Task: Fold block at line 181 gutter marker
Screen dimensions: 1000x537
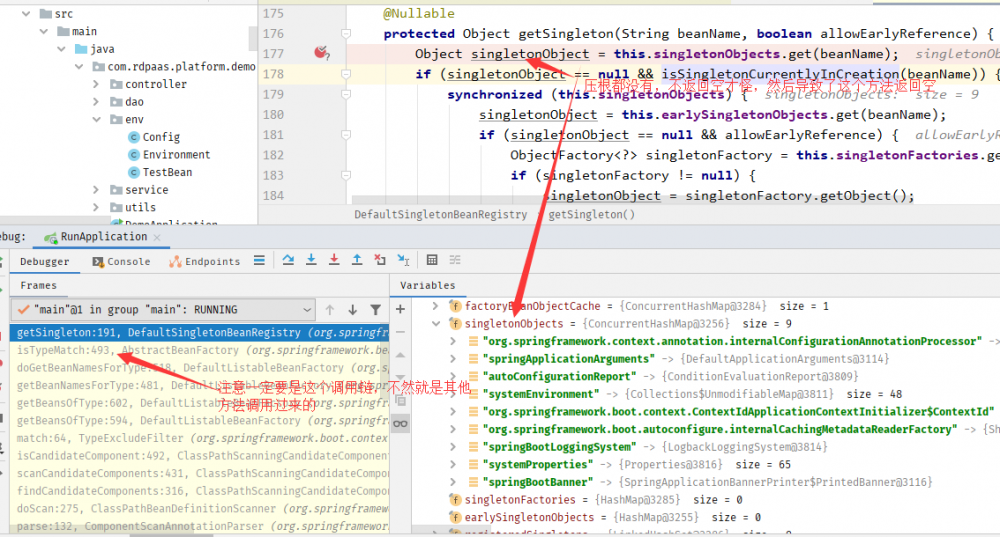Action: tap(346, 135)
